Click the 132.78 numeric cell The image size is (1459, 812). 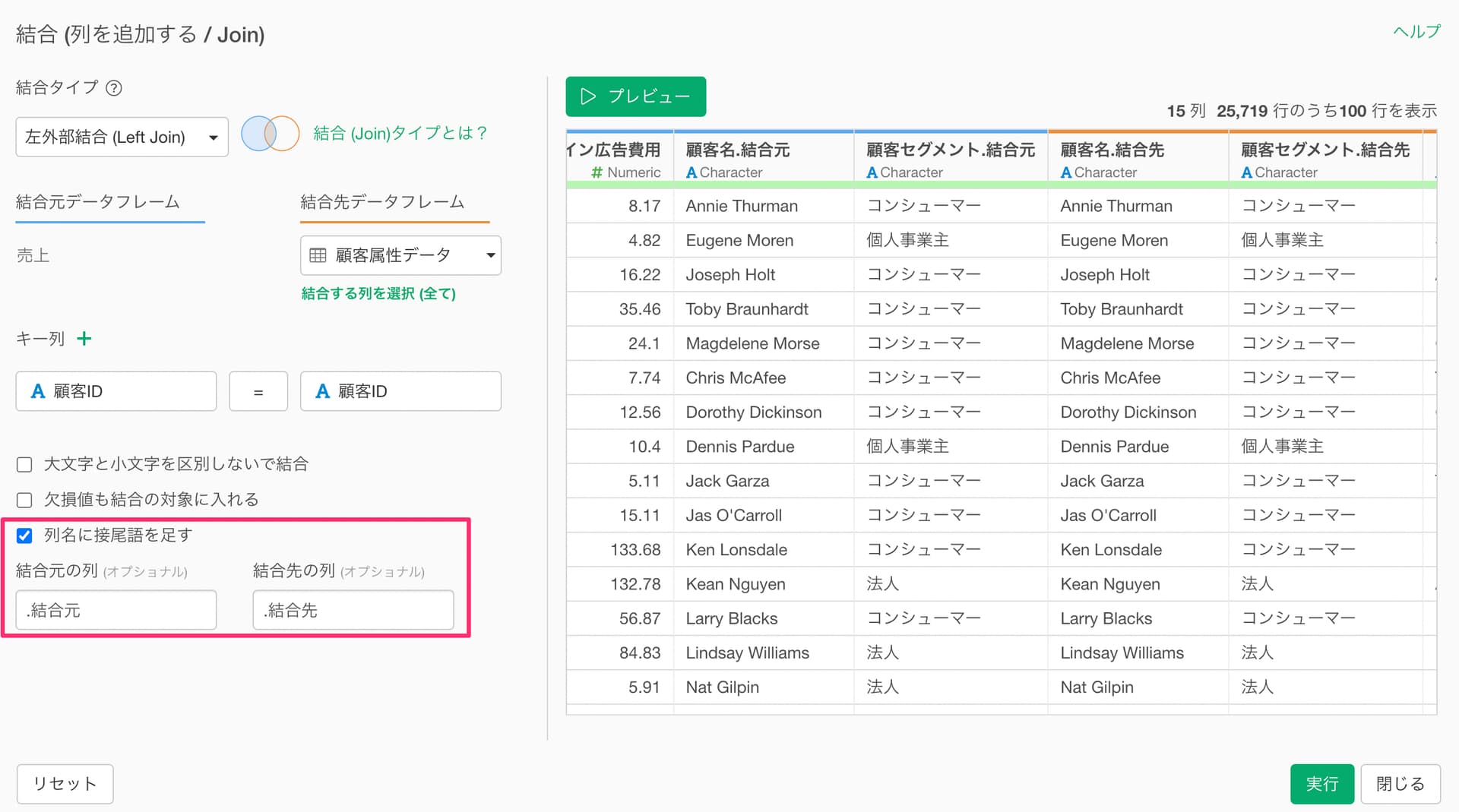(619, 584)
